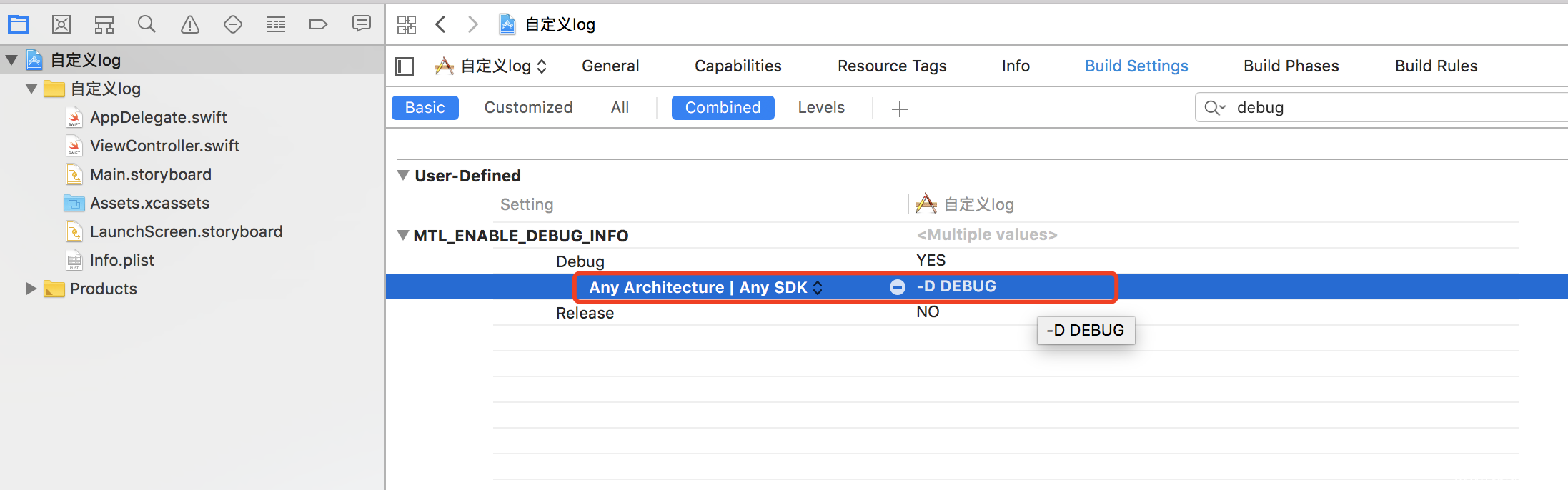The image size is (1568, 490).
Task: Open the Report navigator speech icon
Action: pyautogui.click(x=362, y=24)
